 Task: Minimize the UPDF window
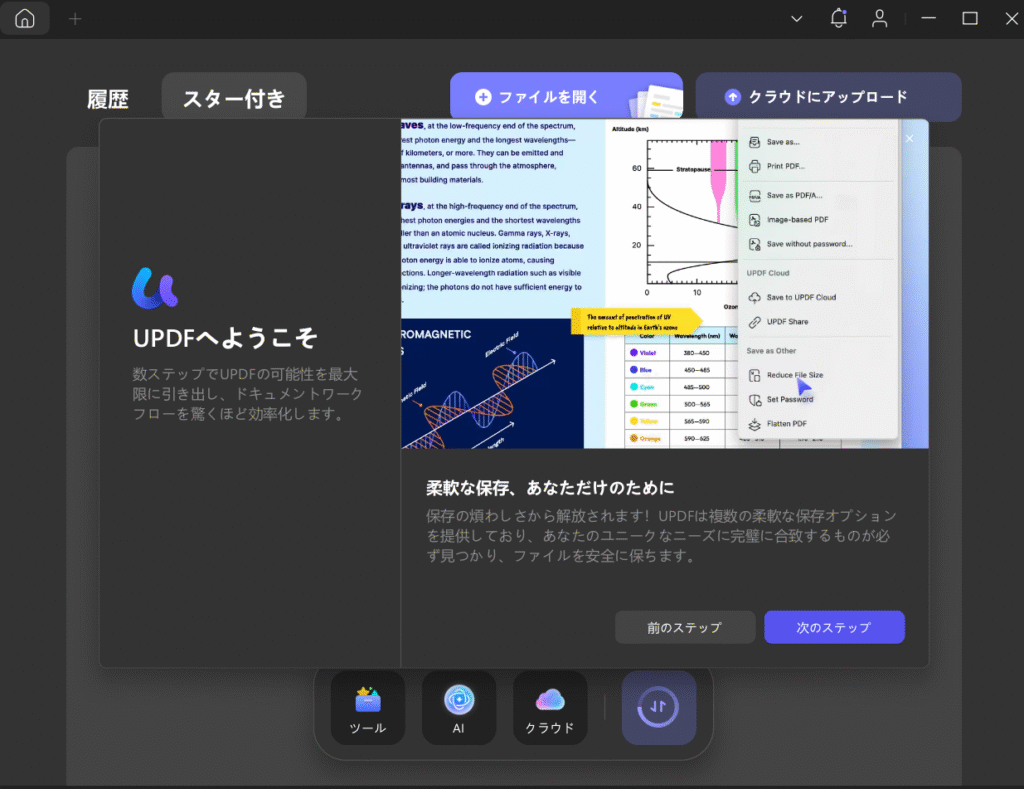(x=929, y=18)
